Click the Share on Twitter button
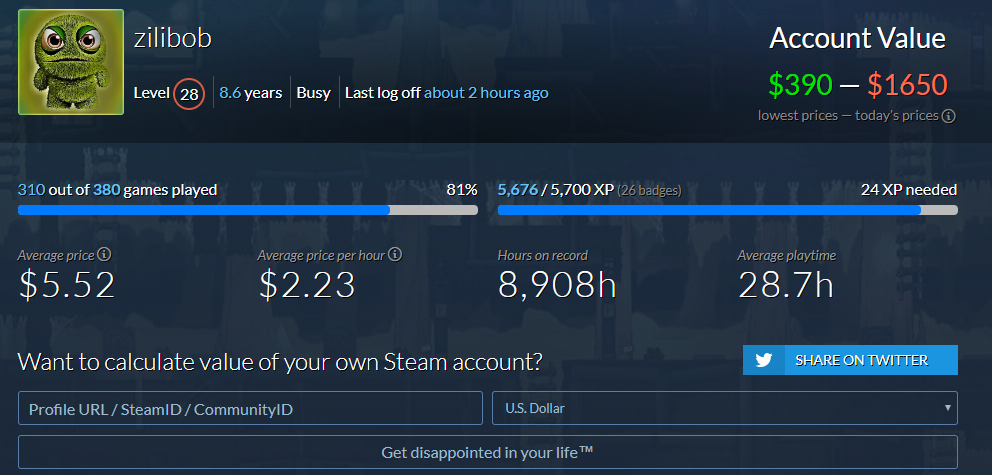The image size is (992, 475). [x=850, y=360]
